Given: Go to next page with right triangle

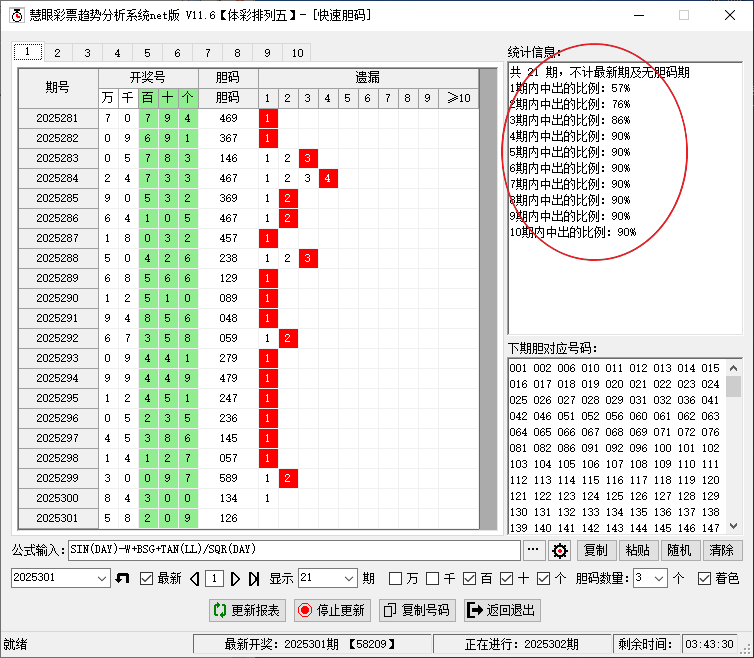Looking at the screenshot, I should tap(236, 579).
